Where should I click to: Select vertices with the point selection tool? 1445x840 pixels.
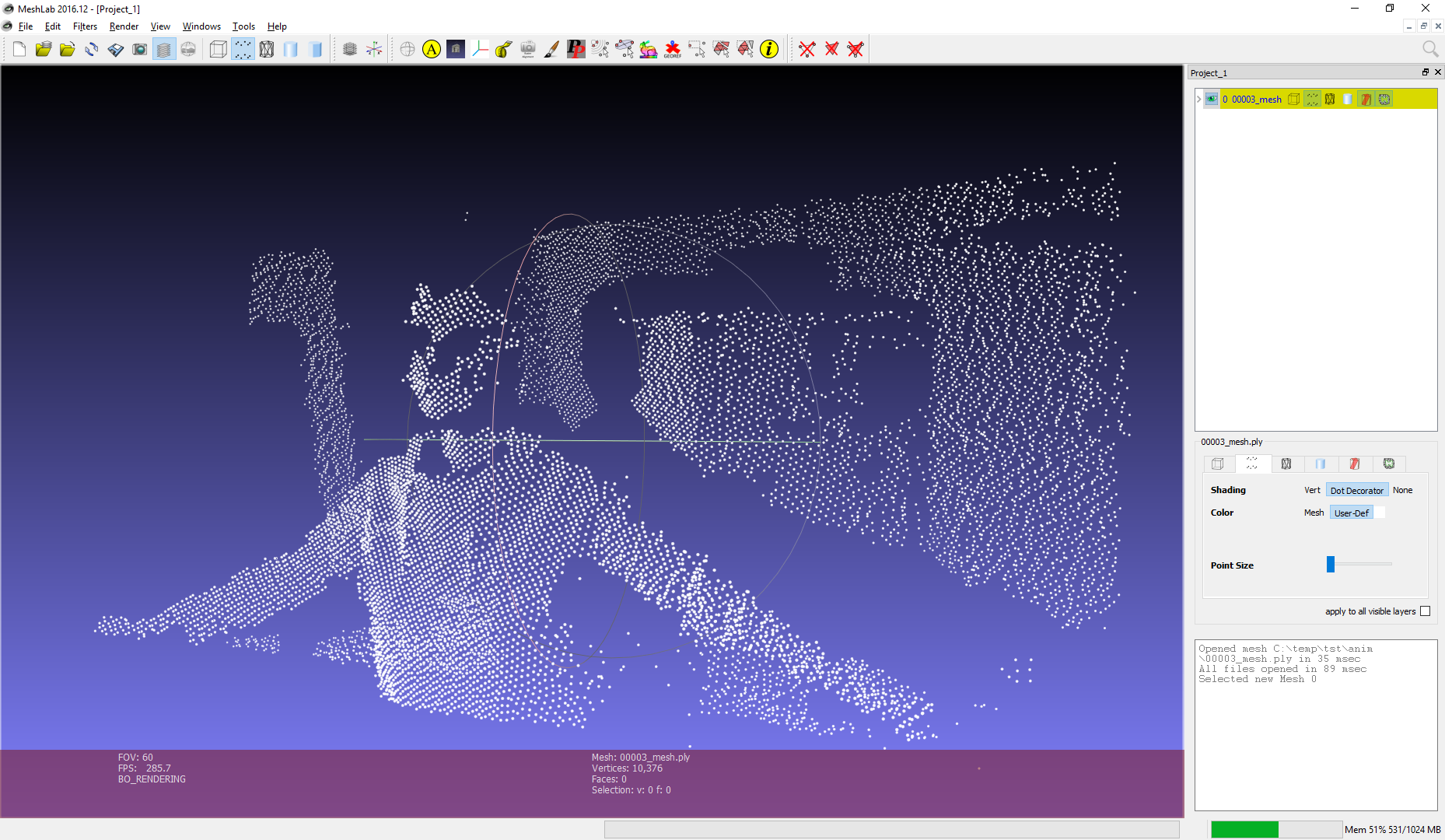(600, 50)
